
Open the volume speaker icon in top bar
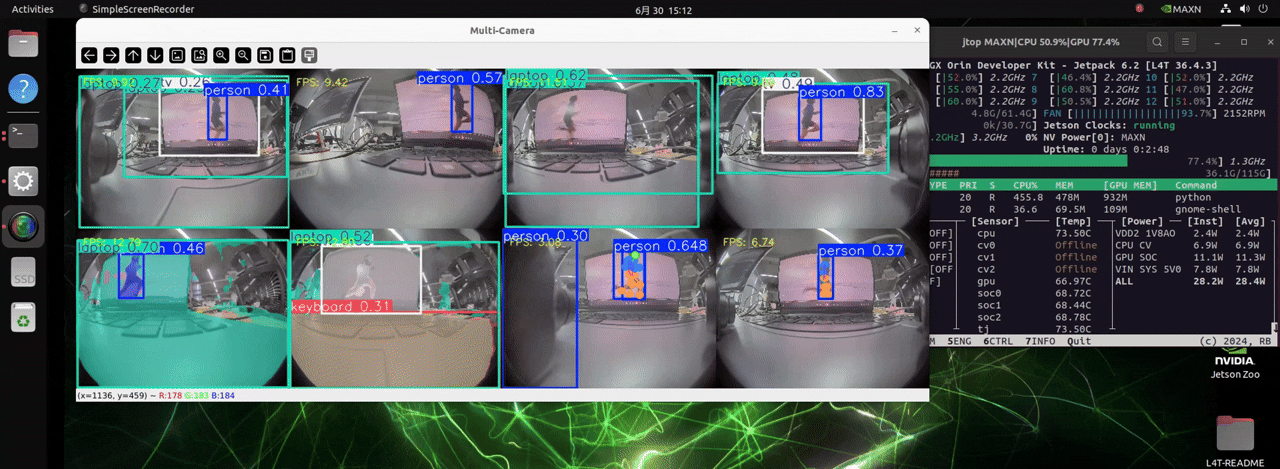click(x=1245, y=9)
